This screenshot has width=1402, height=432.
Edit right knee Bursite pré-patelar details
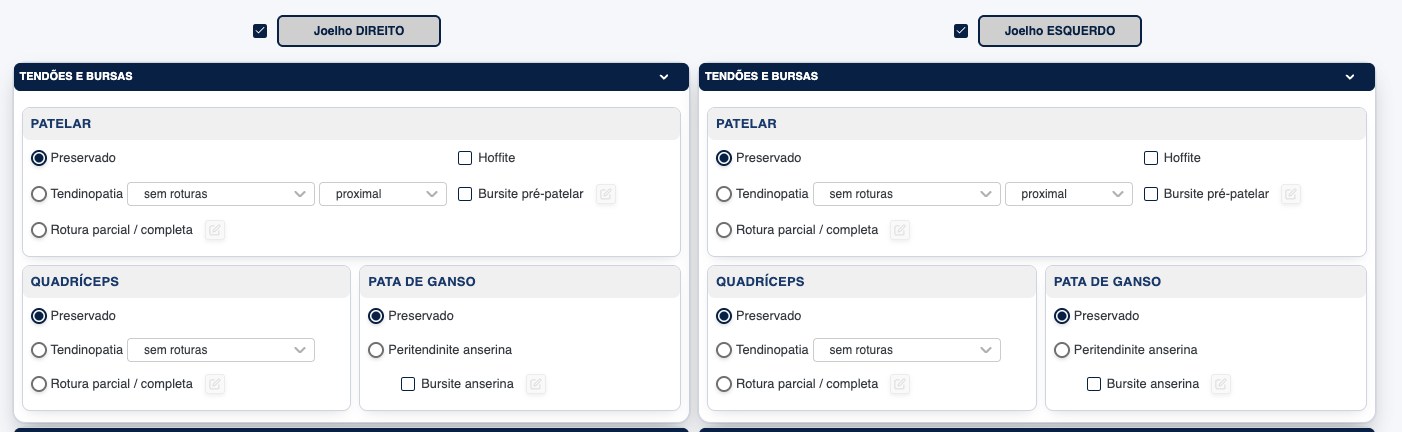[606, 194]
